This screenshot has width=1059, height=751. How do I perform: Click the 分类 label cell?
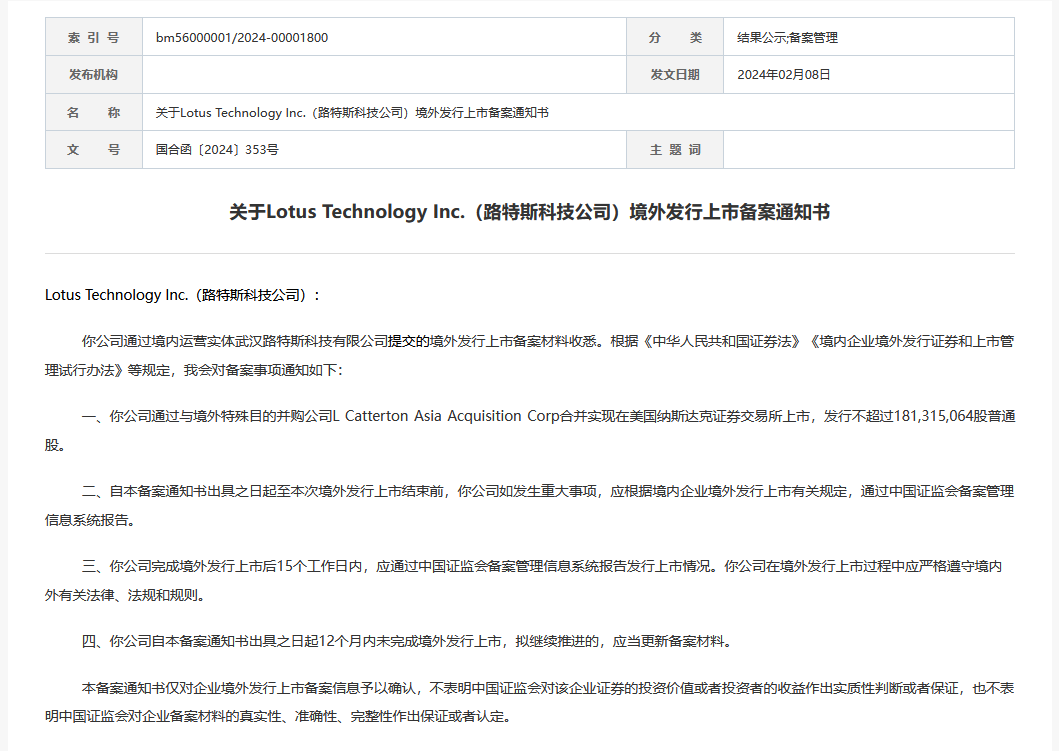[675, 37]
